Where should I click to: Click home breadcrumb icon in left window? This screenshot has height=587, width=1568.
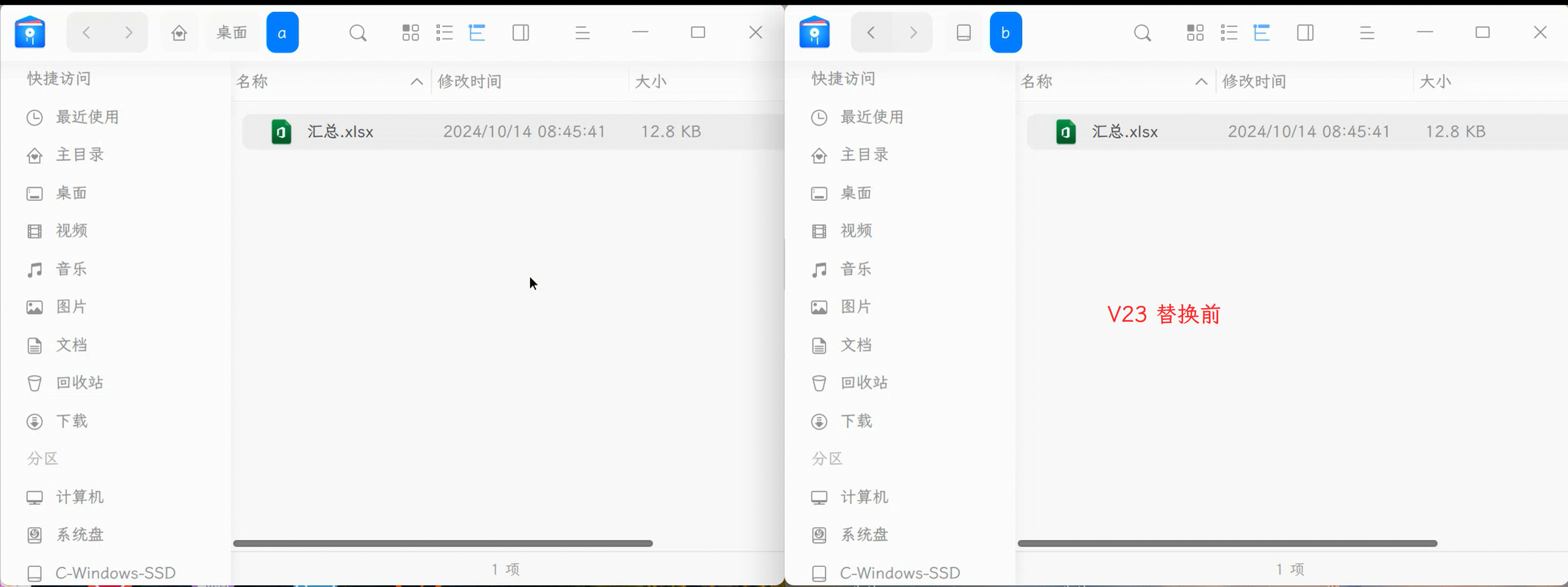(179, 32)
